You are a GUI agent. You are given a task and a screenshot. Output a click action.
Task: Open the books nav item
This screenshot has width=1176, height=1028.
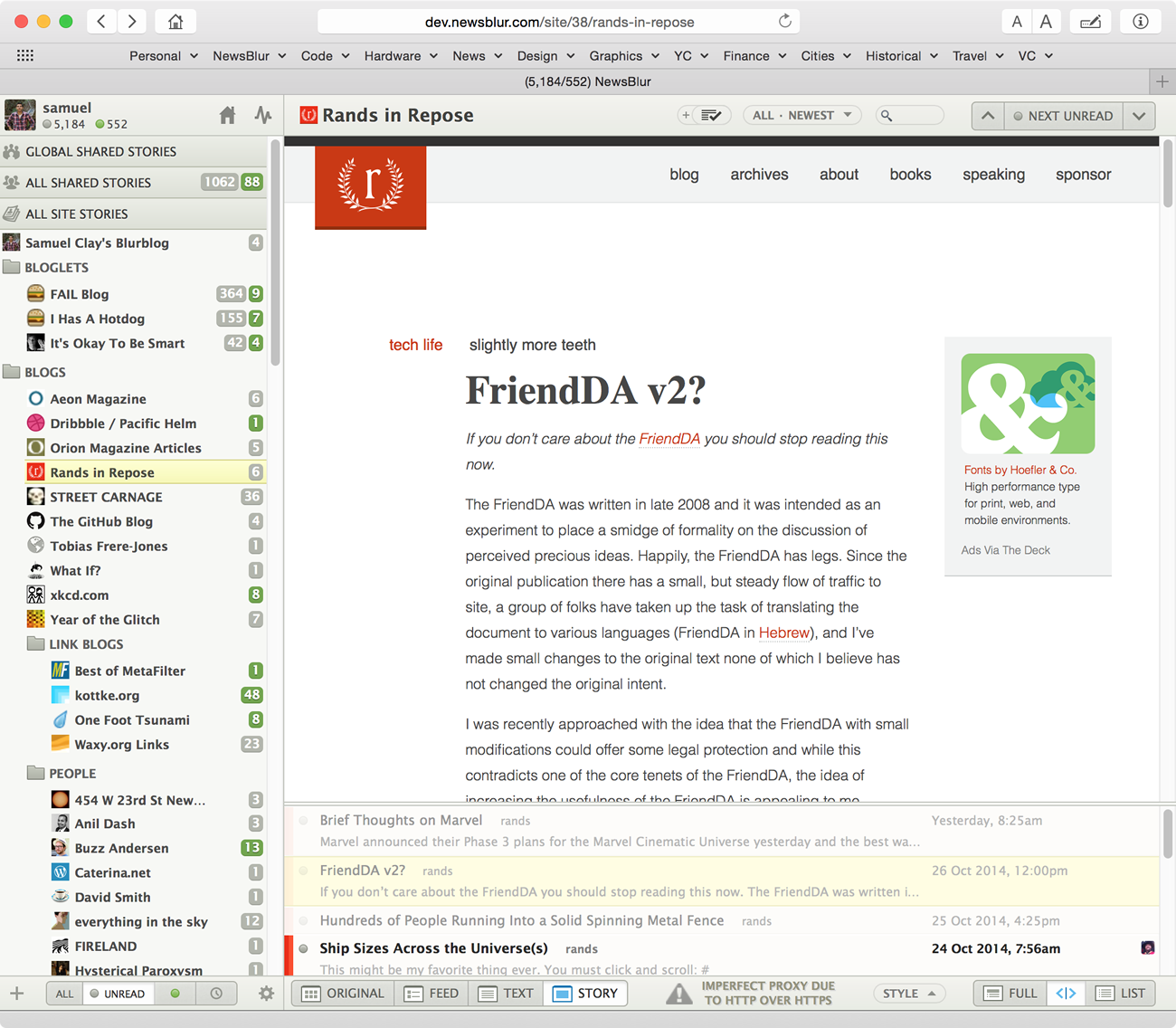[x=910, y=175]
